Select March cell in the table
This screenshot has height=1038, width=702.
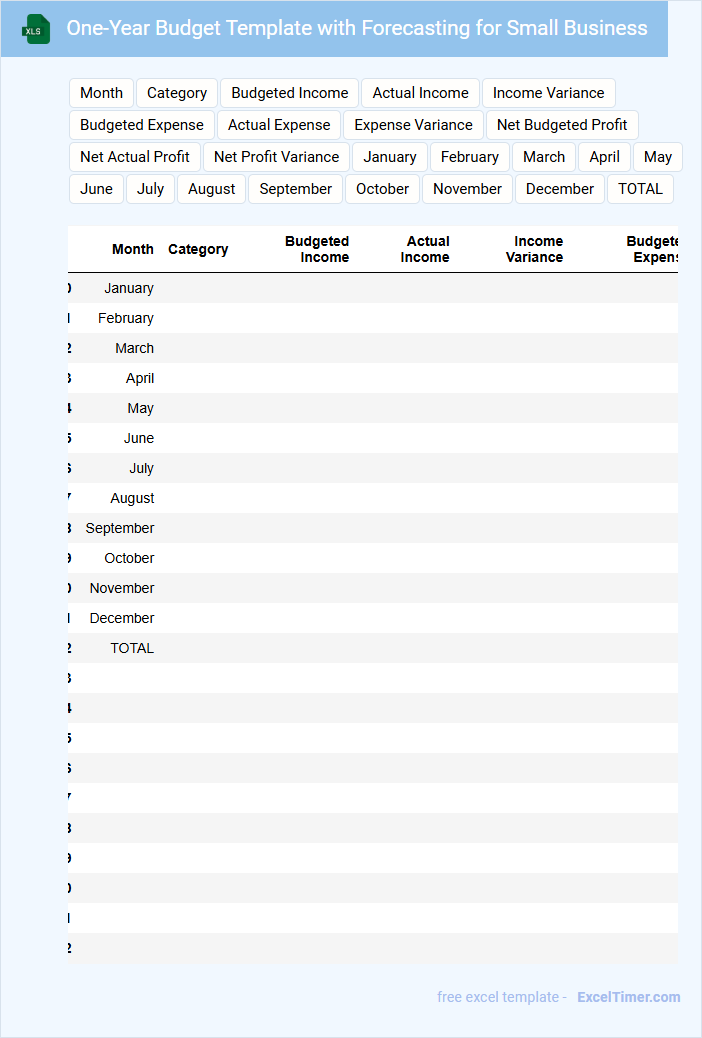click(134, 348)
